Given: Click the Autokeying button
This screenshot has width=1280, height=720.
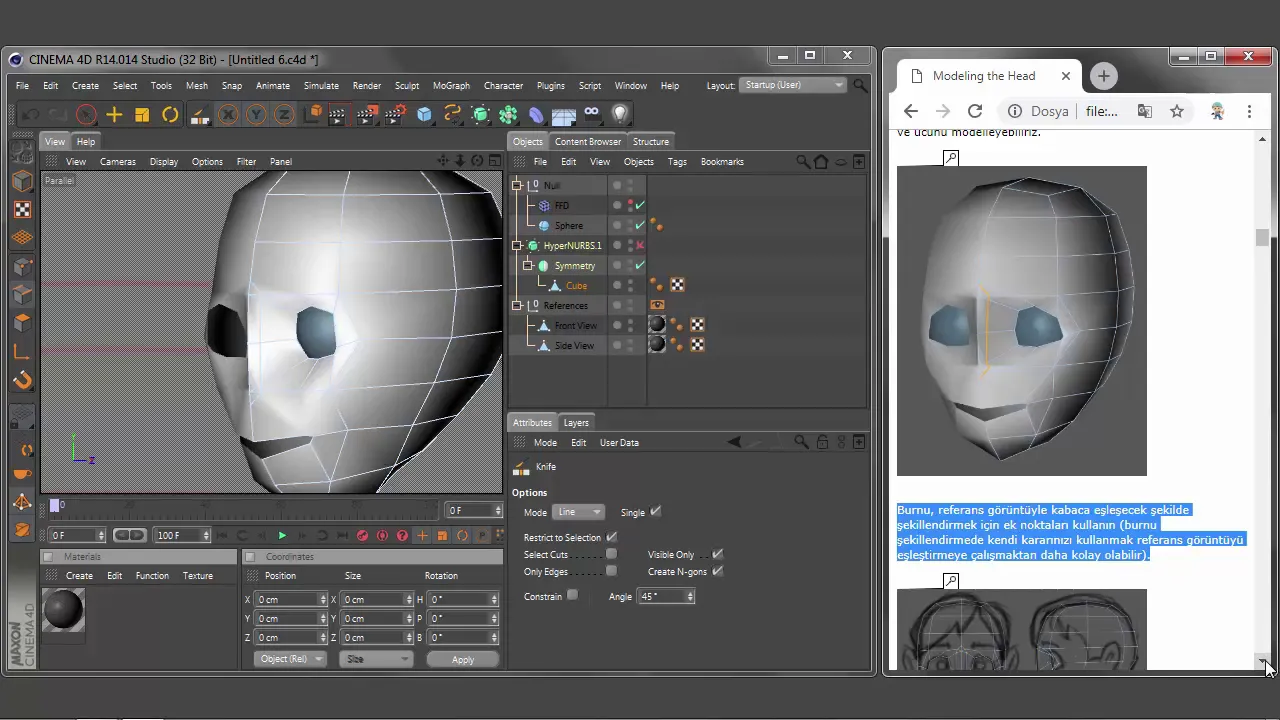Looking at the screenshot, I should pyautogui.click(x=383, y=536).
